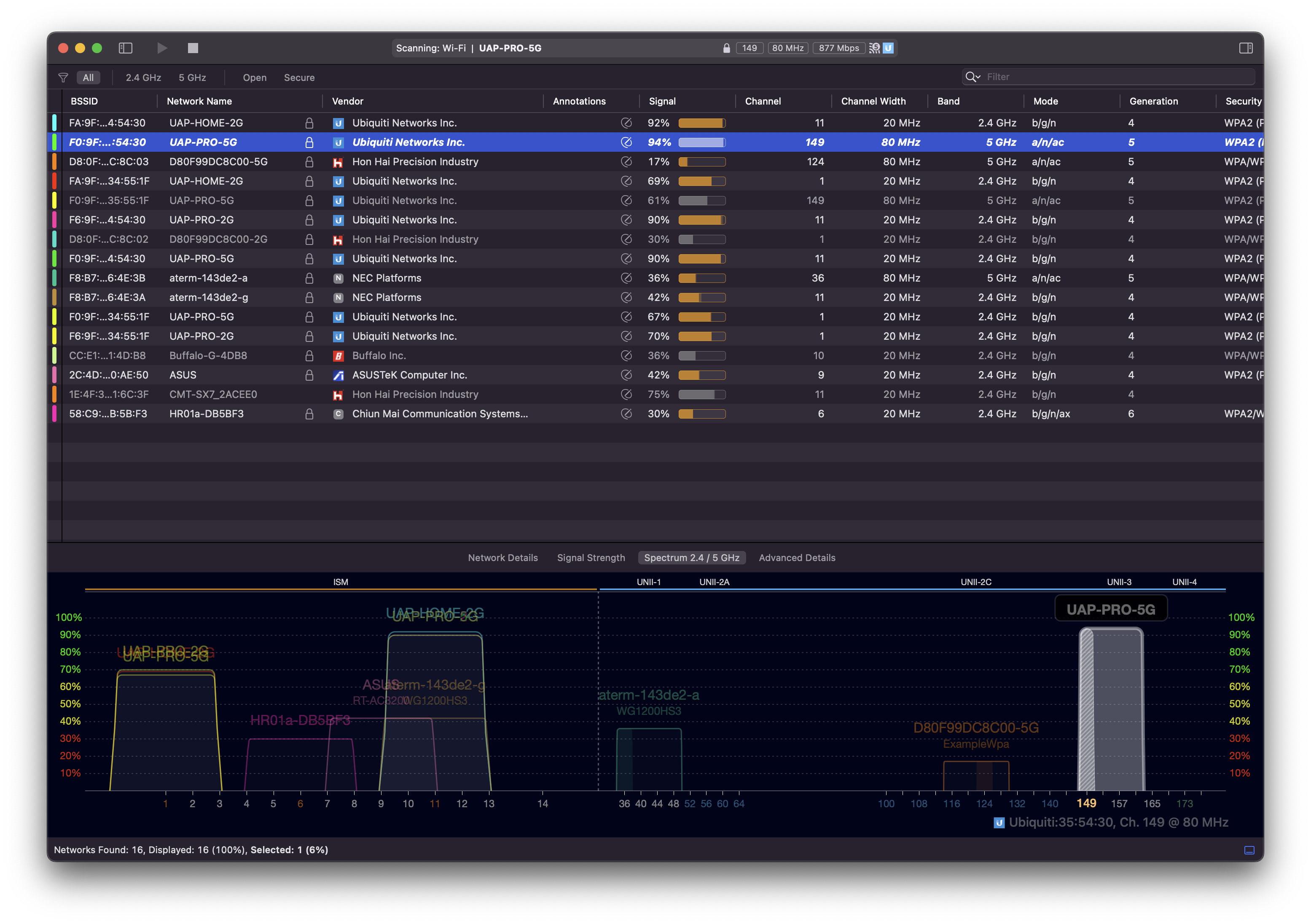Click the annotation icon for ASUS row
Viewport: 1311px width, 924px height.
(x=626, y=375)
